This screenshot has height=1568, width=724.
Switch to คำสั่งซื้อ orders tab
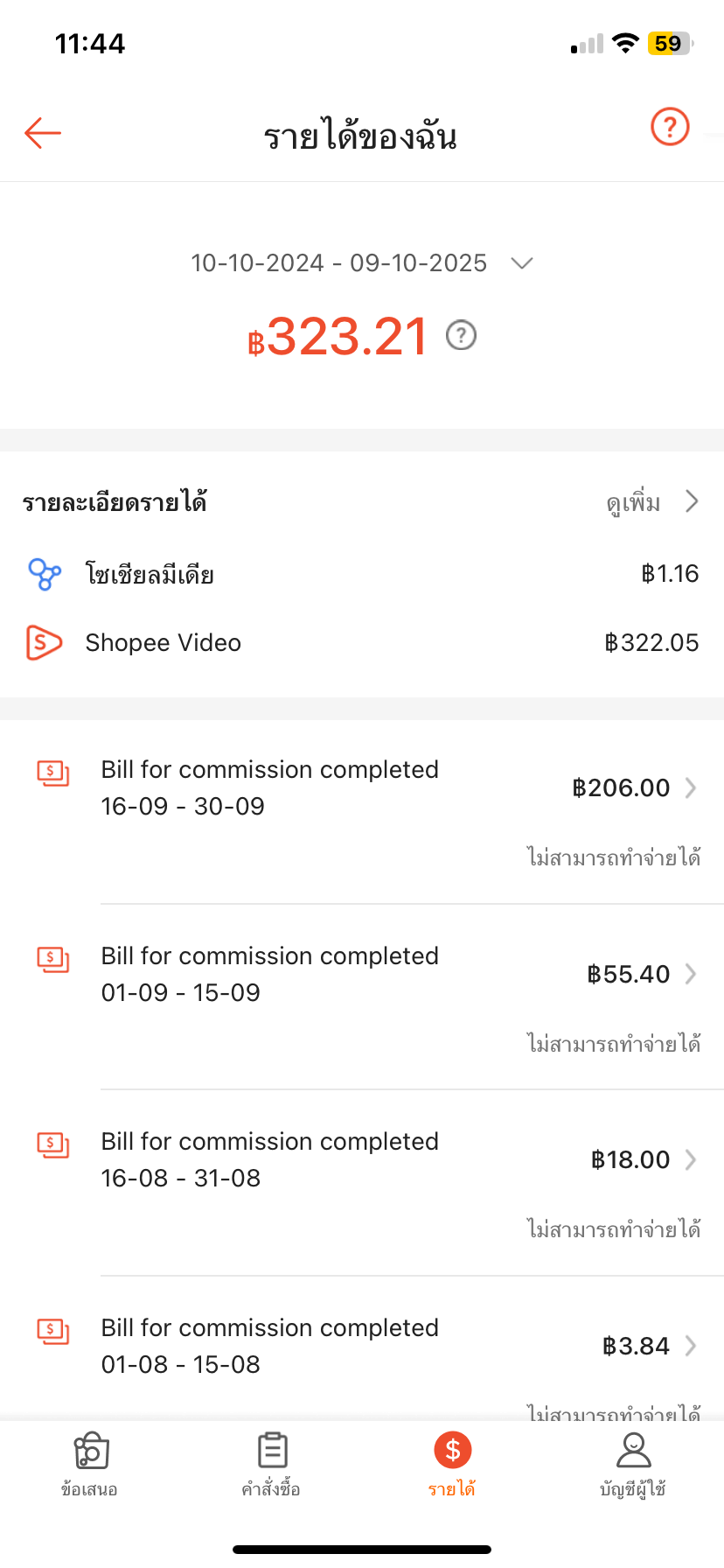click(x=272, y=1464)
